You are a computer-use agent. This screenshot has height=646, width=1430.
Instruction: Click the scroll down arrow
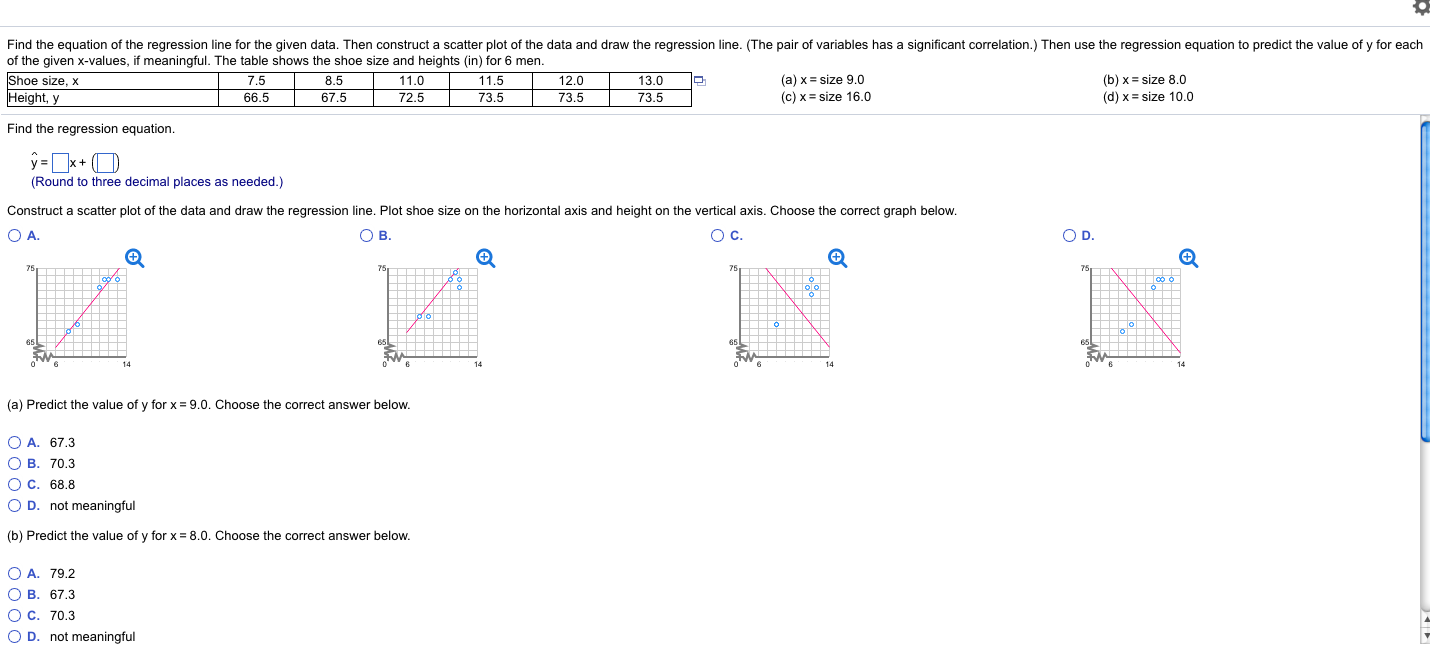click(1425, 636)
